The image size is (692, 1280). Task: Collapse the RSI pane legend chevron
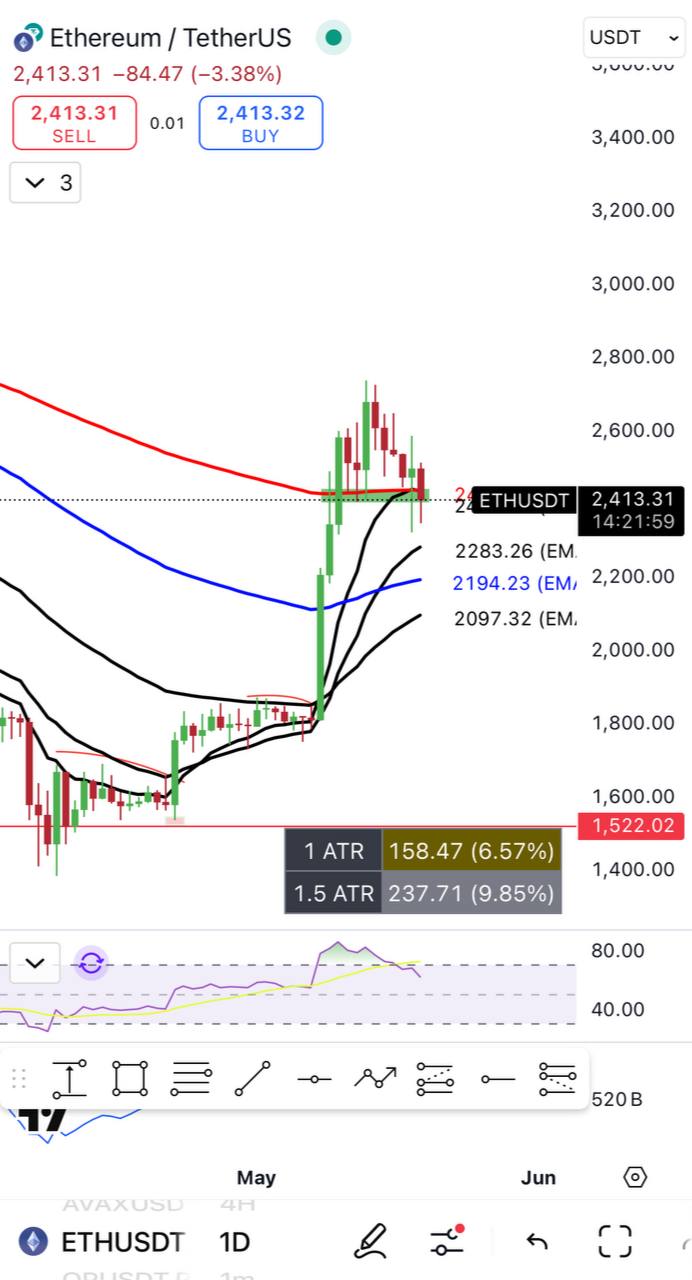[35, 963]
